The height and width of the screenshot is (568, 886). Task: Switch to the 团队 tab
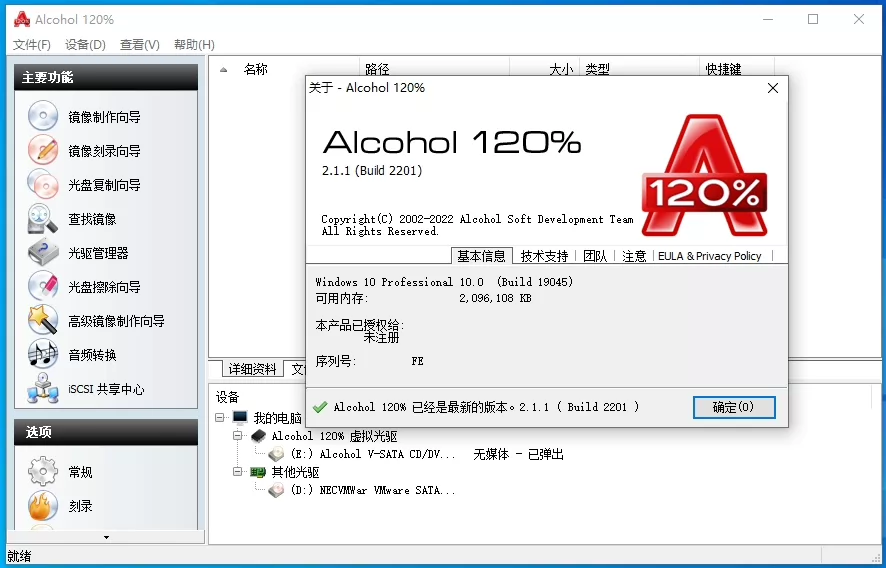595,256
